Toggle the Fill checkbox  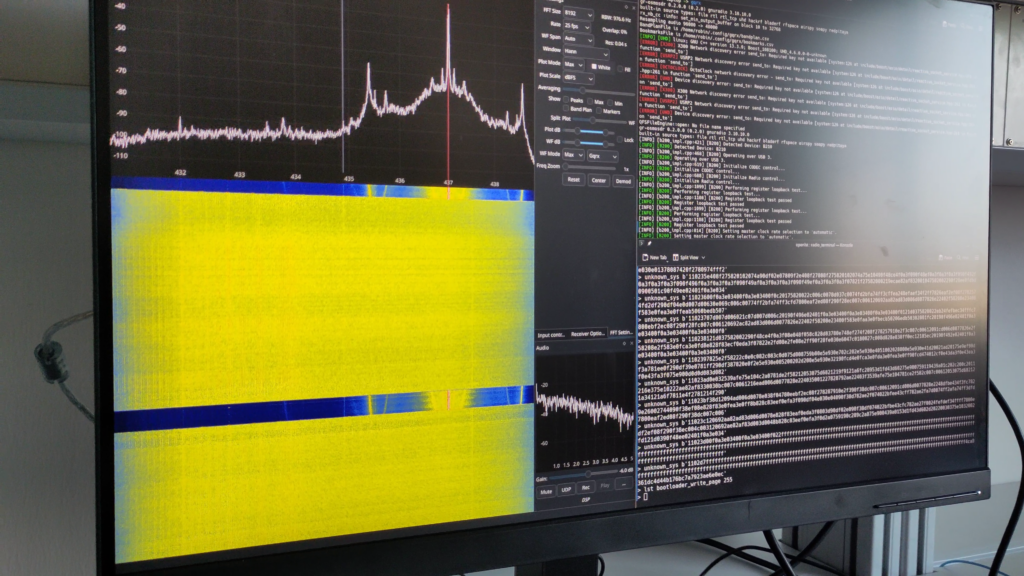(x=620, y=69)
